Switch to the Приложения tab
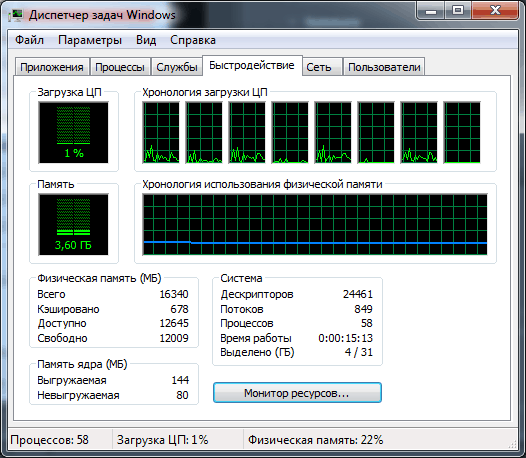The width and height of the screenshot is (526, 458). 52,67
